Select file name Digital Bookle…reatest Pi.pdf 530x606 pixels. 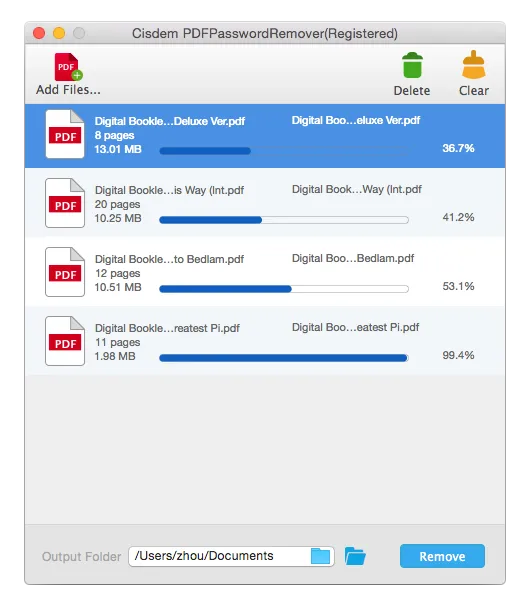(x=167, y=328)
